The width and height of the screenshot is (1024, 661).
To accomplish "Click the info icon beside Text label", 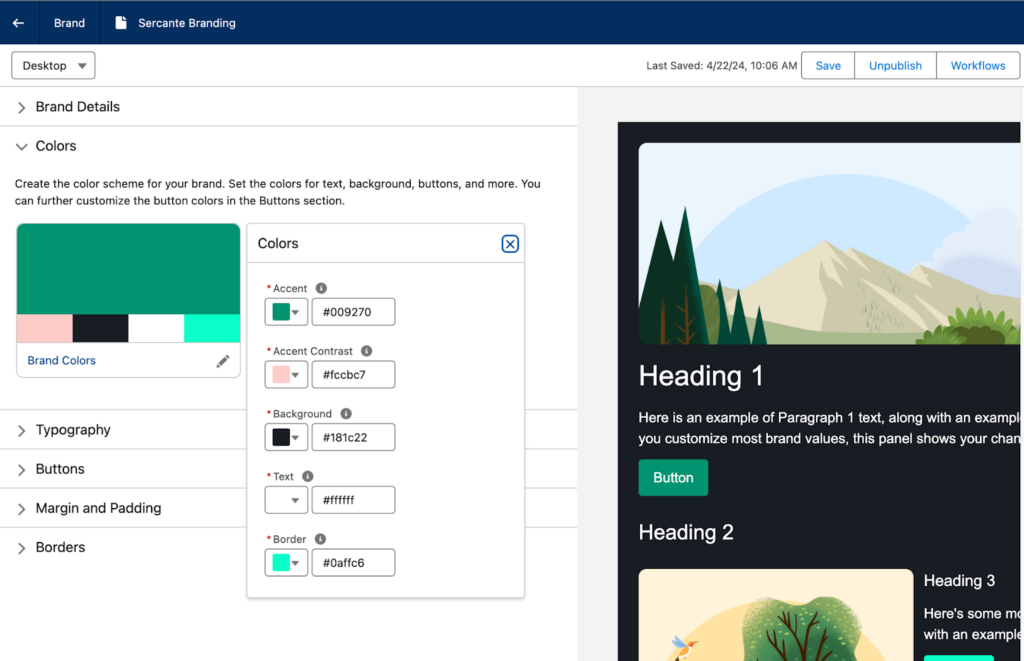I will (308, 477).
